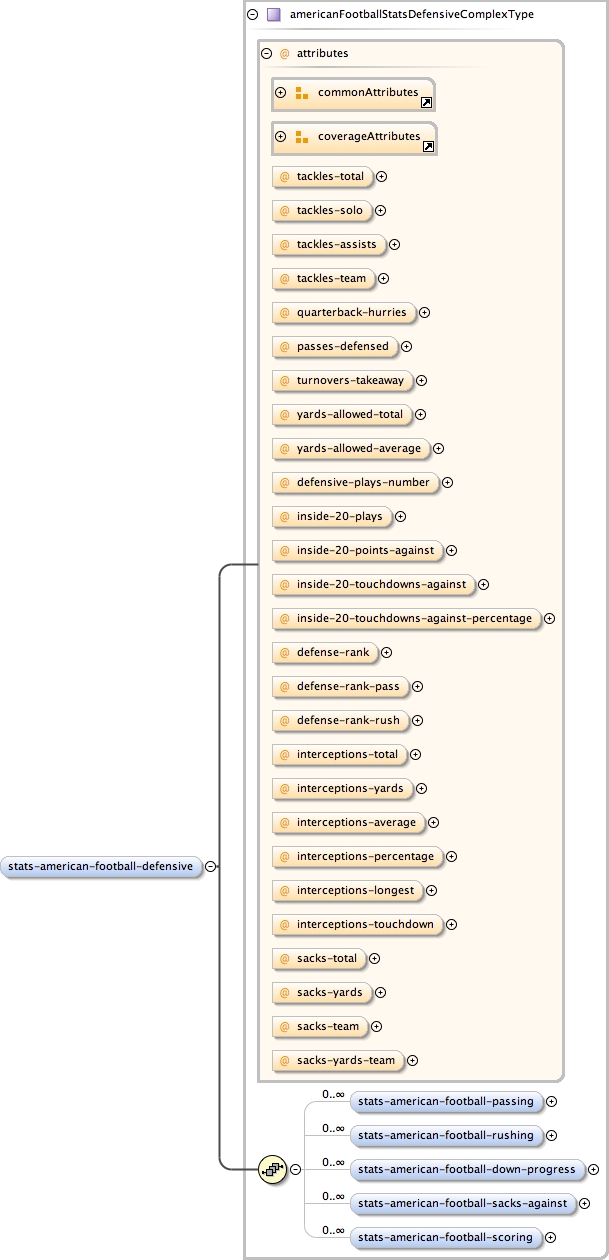Viewport: 609px width, 1260px height.
Task: Click the coverageAttributes reference arrow icon
Action: (x=428, y=147)
